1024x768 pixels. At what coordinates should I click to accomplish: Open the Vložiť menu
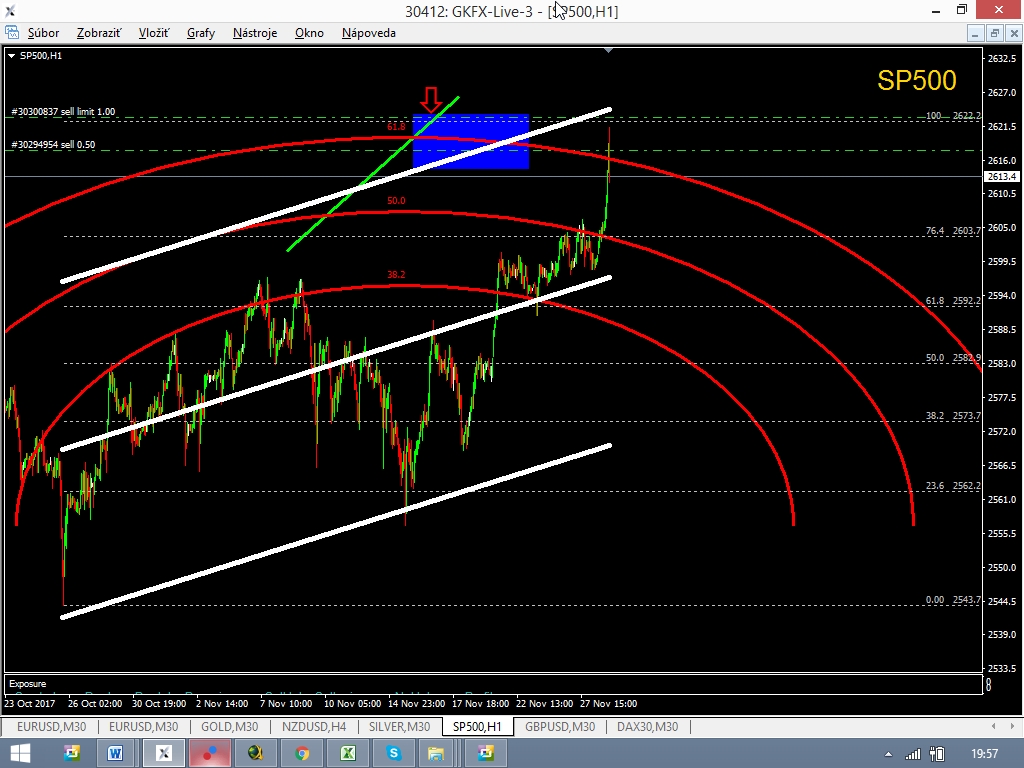click(x=153, y=33)
